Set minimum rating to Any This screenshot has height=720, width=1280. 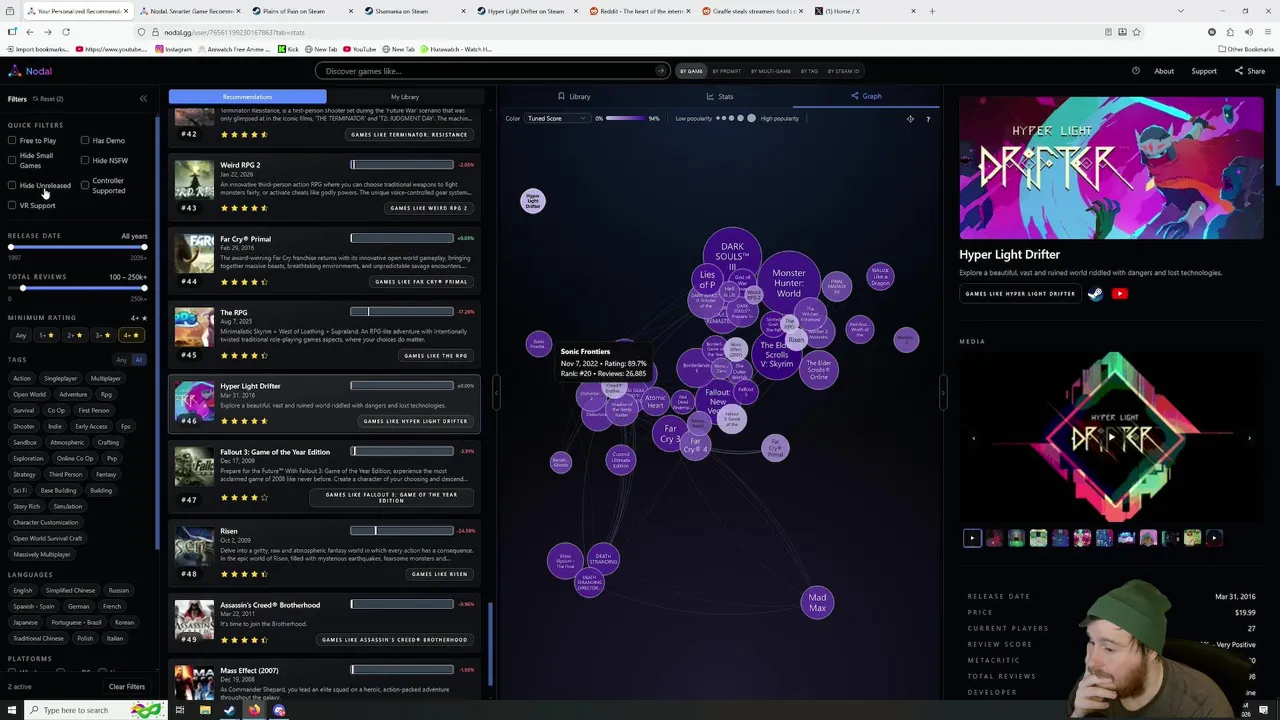click(21, 335)
